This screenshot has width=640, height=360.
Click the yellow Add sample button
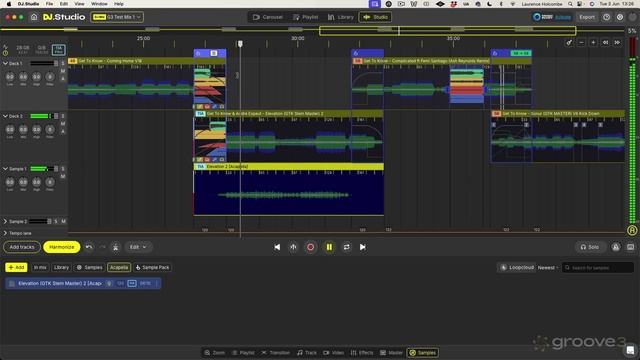tap(16, 267)
